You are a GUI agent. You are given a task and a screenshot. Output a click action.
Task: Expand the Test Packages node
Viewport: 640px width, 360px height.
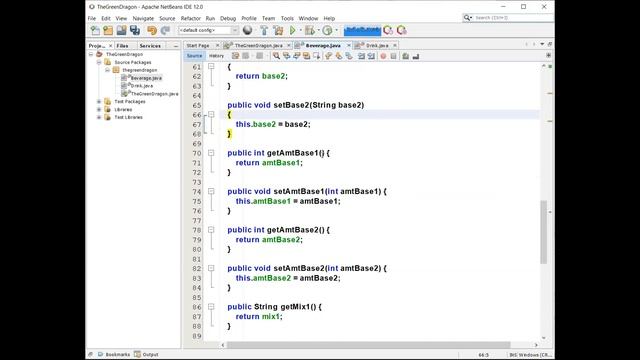tap(99, 101)
